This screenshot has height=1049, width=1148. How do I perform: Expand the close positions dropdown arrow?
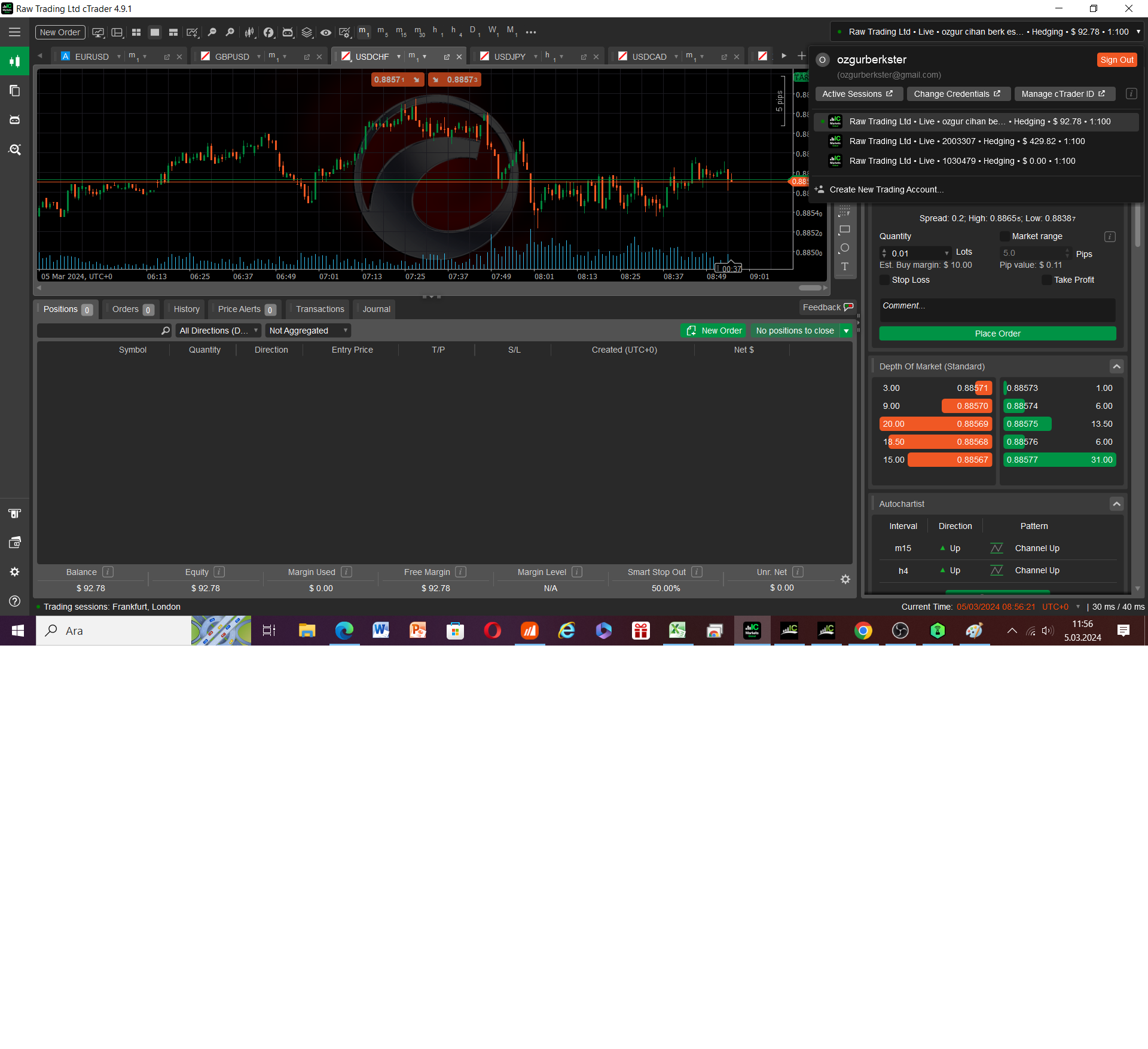pos(846,331)
